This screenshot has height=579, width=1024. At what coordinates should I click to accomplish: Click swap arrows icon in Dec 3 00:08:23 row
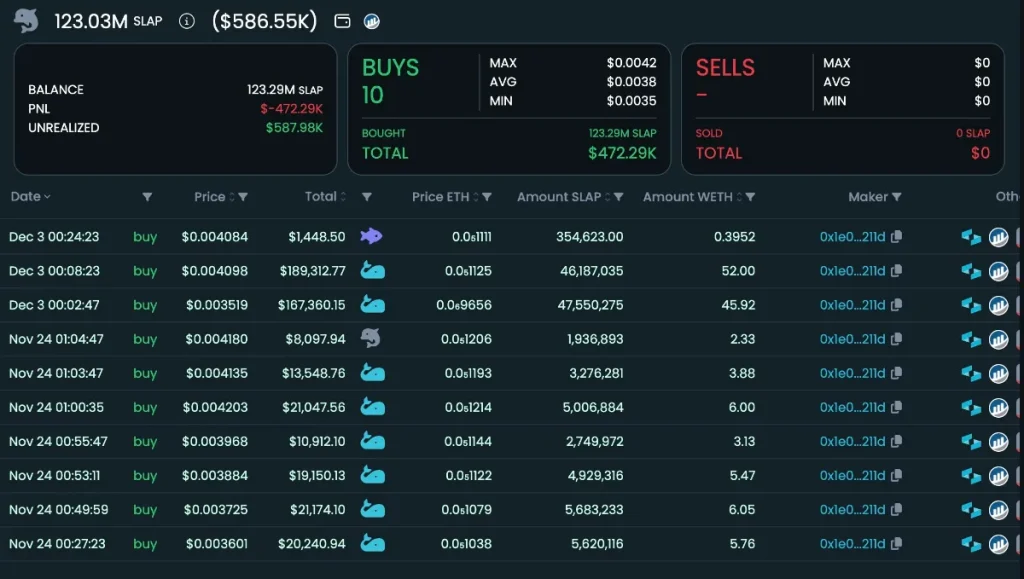pyautogui.click(x=971, y=271)
